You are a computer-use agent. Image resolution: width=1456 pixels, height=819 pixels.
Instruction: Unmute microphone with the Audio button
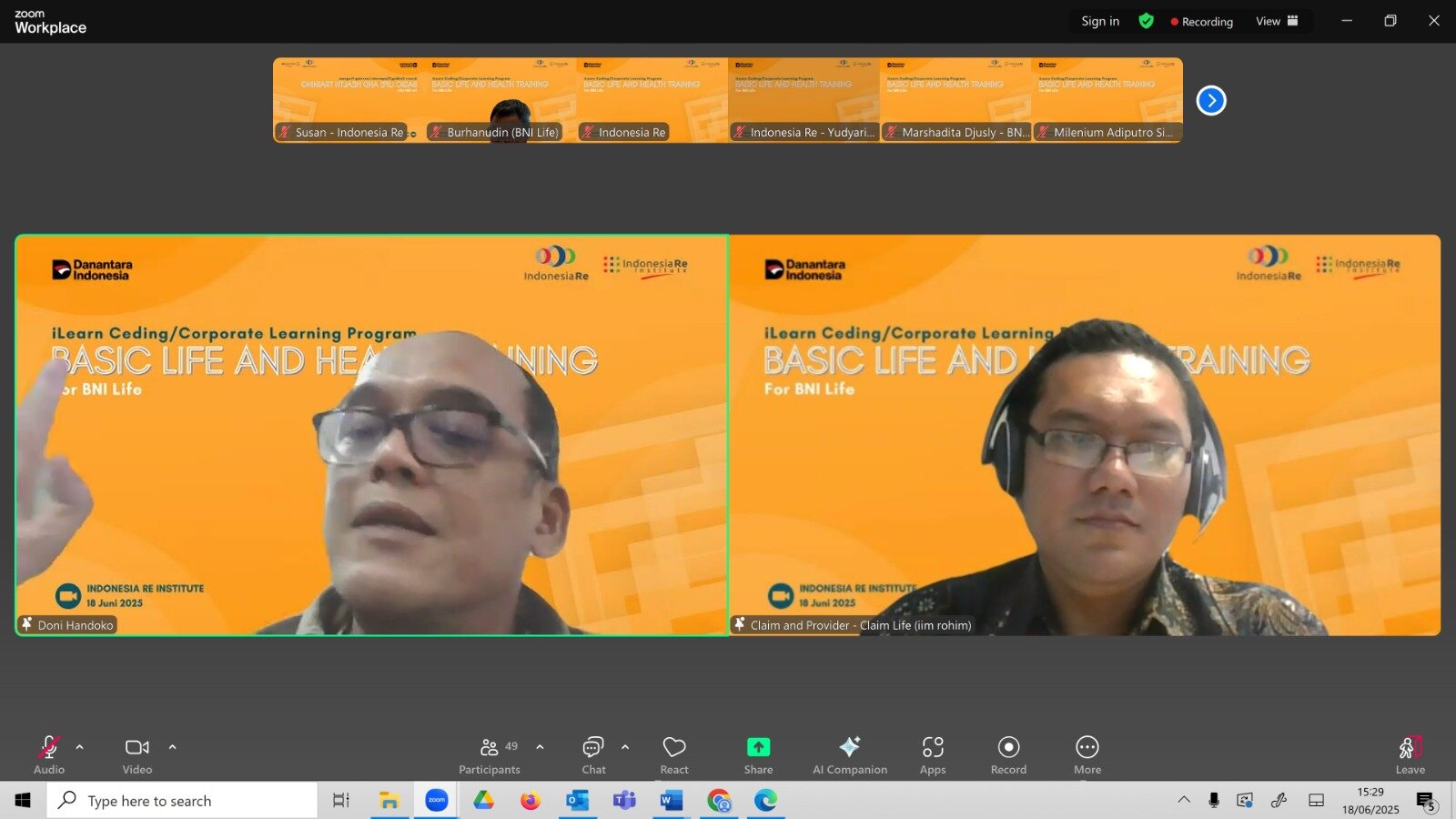(49, 755)
